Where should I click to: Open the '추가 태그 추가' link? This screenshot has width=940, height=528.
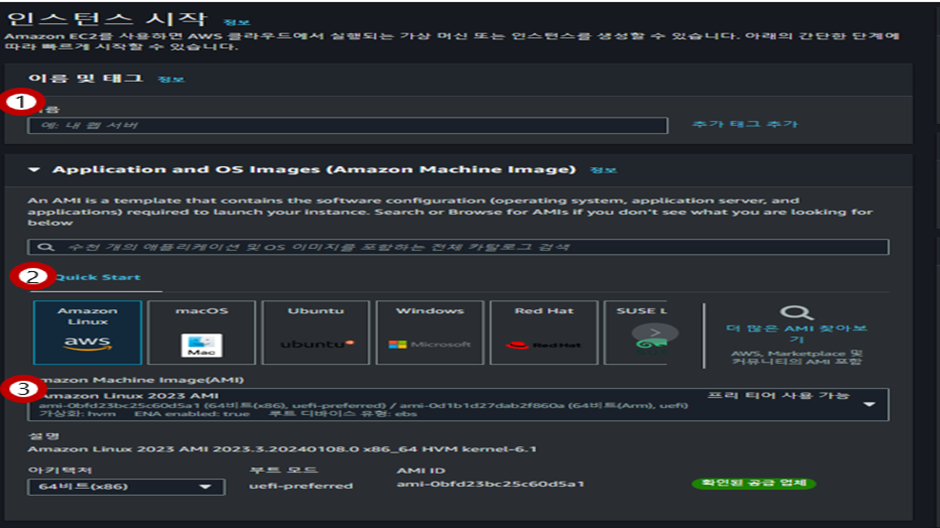pos(745,124)
